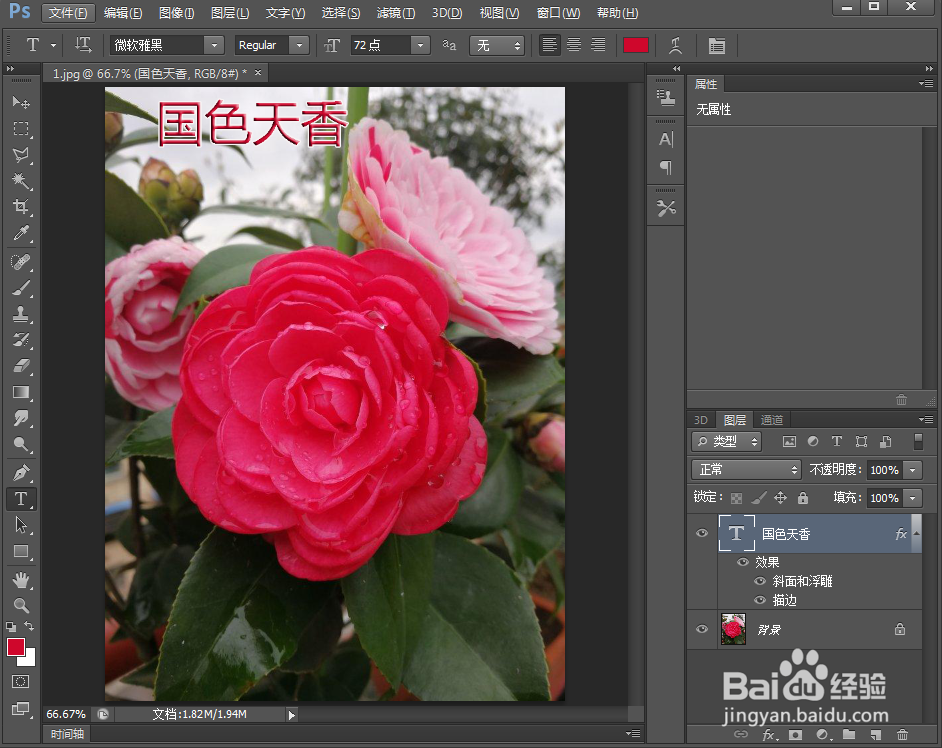The width and height of the screenshot is (942, 748).
Task: Add a layer mask
Action: [x=795, y=735]
